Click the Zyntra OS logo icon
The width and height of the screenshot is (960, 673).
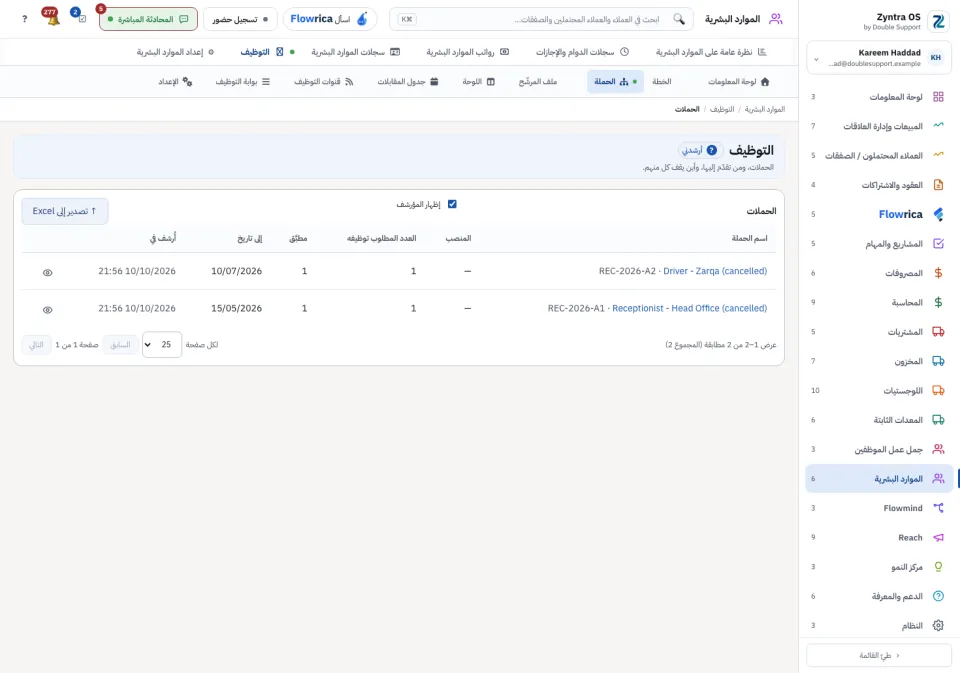939,22
